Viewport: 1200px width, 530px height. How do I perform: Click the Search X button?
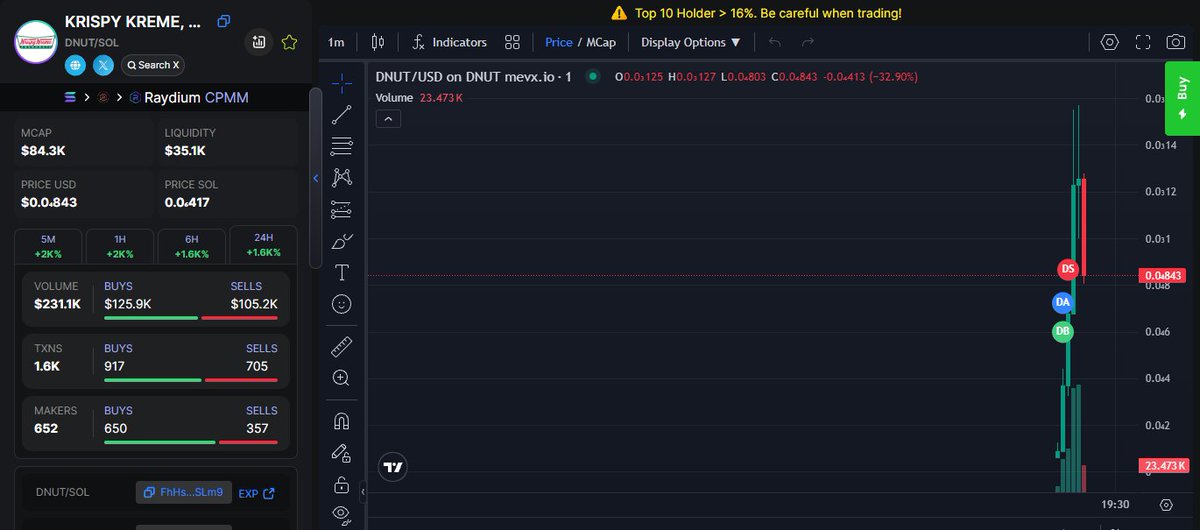coord(153,65)
